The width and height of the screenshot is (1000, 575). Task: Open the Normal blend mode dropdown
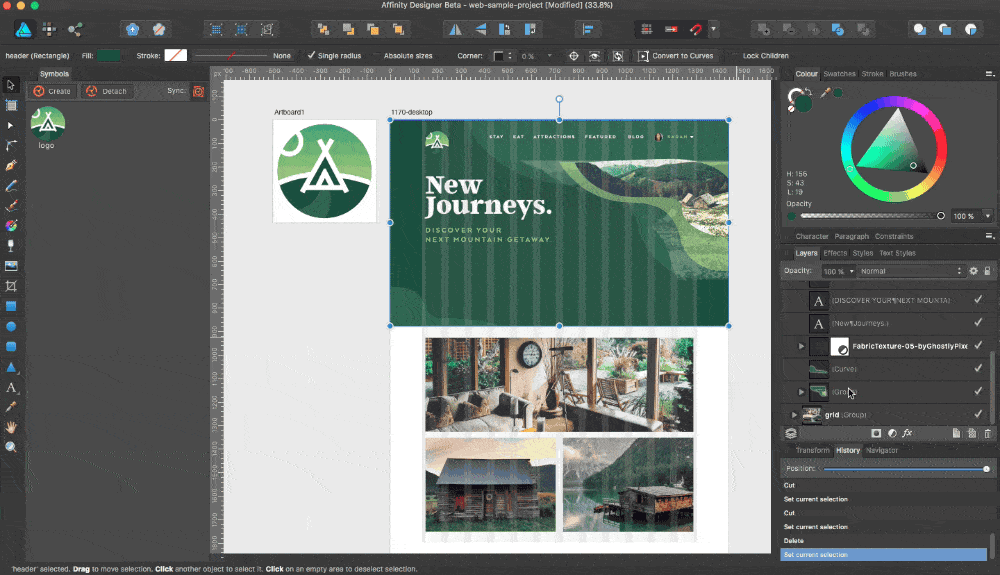[x=908, y=271]
